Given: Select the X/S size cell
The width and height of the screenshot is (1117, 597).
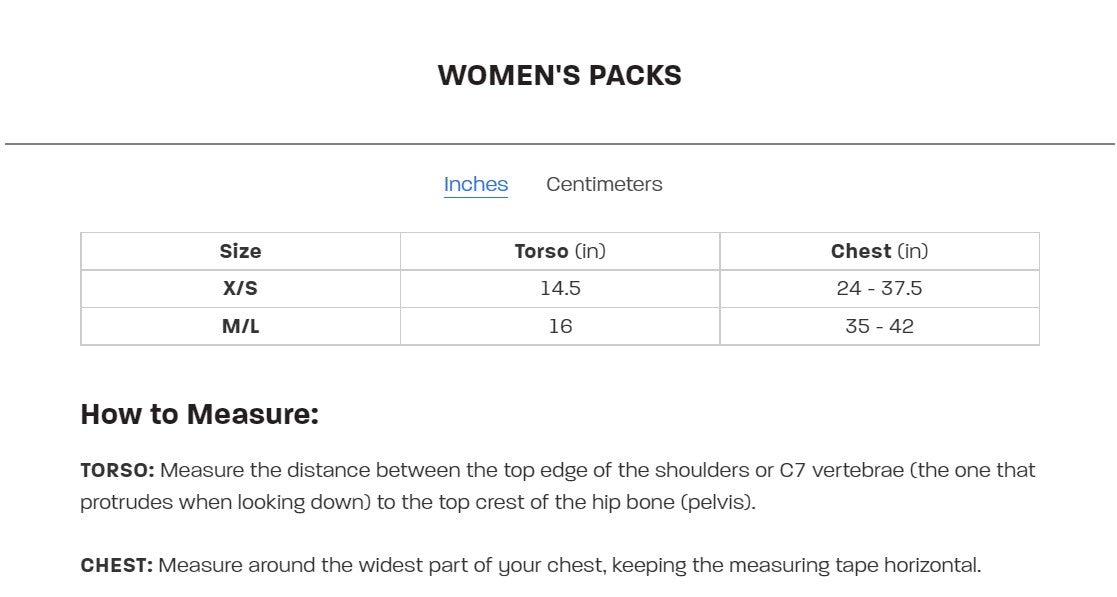Looking at the screenshot, I should point(240,288).
